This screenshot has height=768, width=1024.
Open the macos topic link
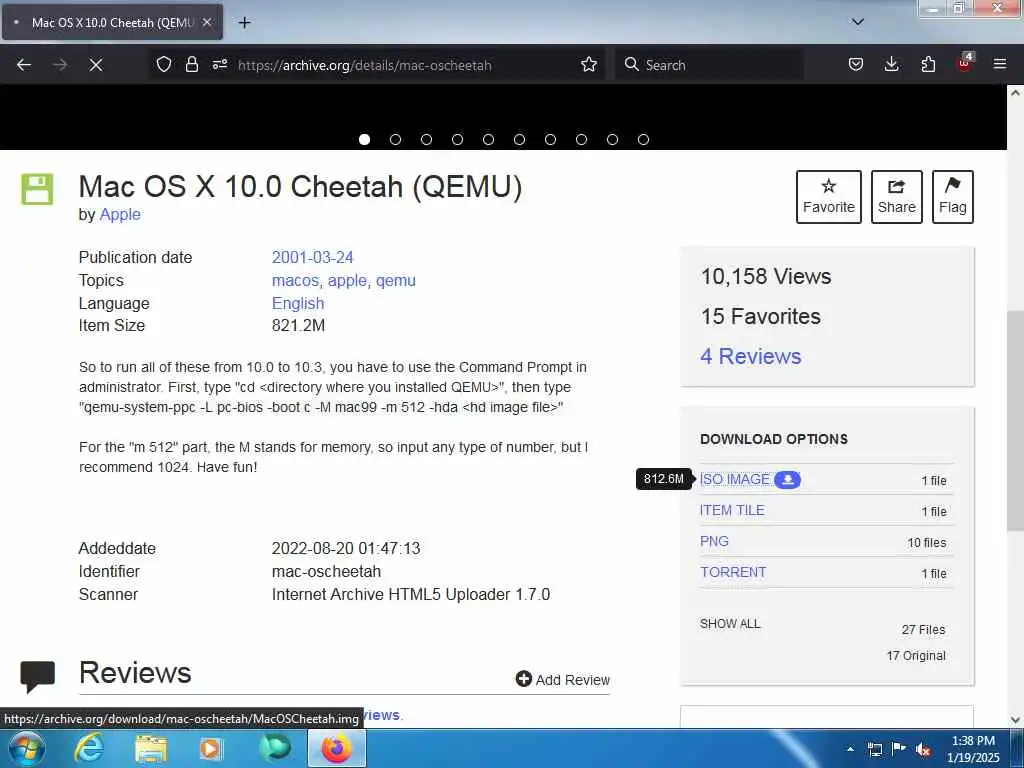click(295, 280)
